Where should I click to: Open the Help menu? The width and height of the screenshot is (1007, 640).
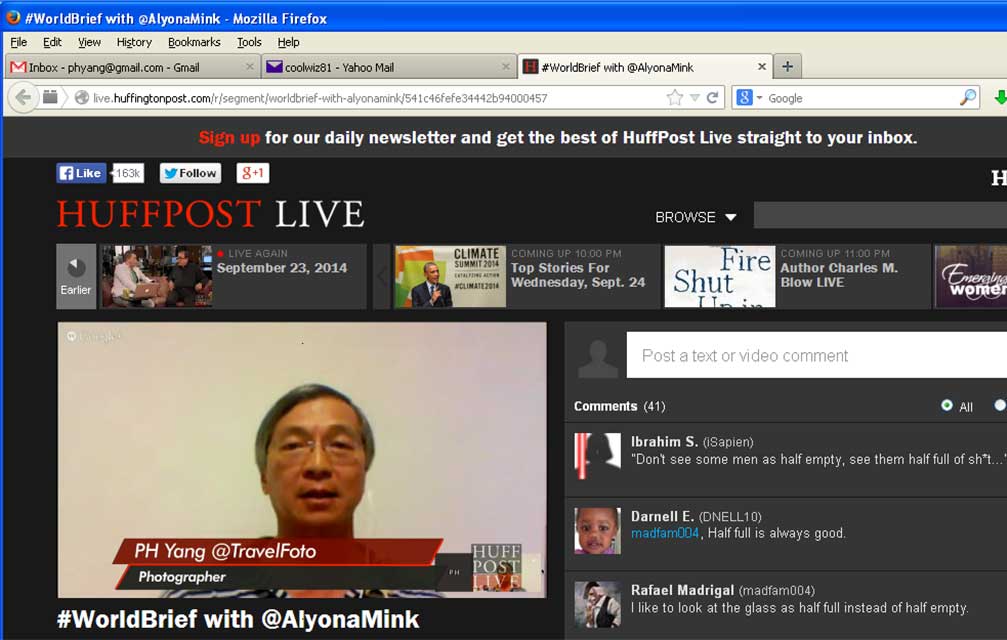(288, 42)
